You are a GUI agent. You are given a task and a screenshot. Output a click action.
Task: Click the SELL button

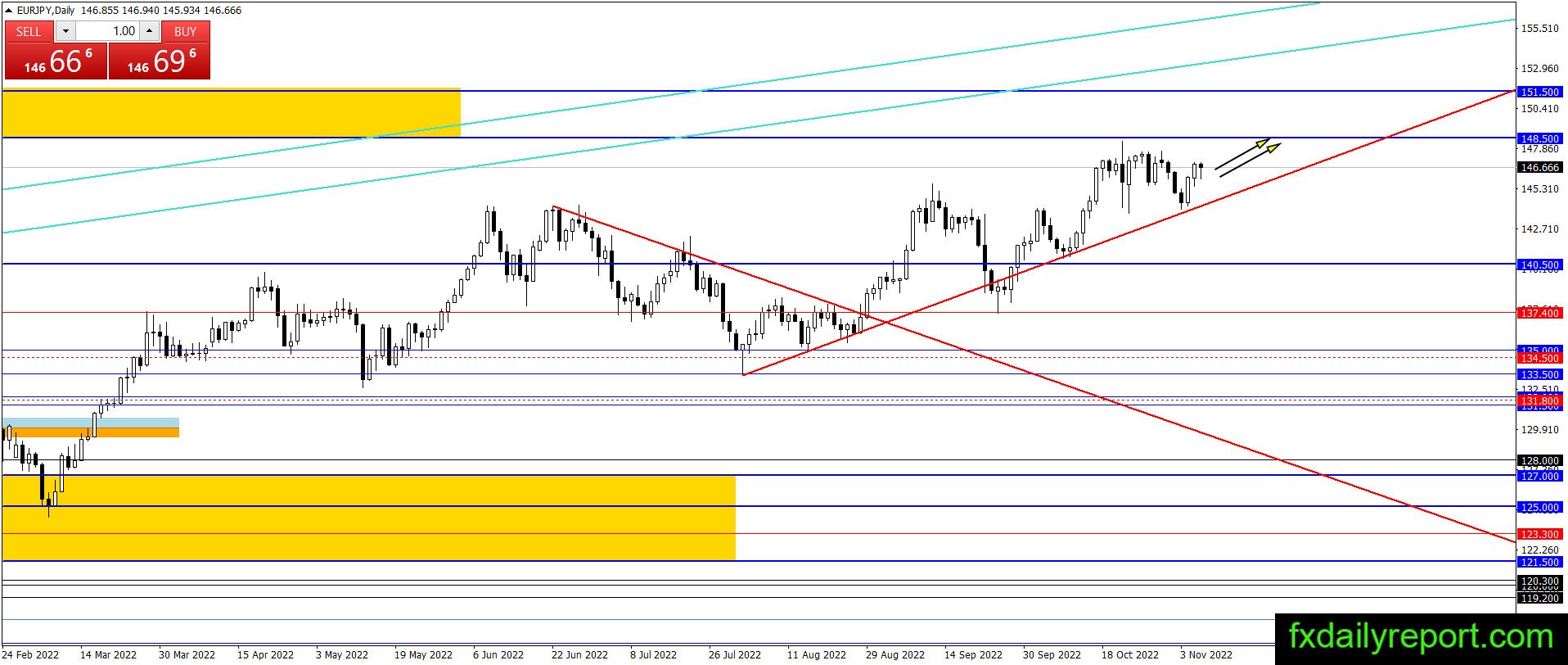click(x=29, y=31)
